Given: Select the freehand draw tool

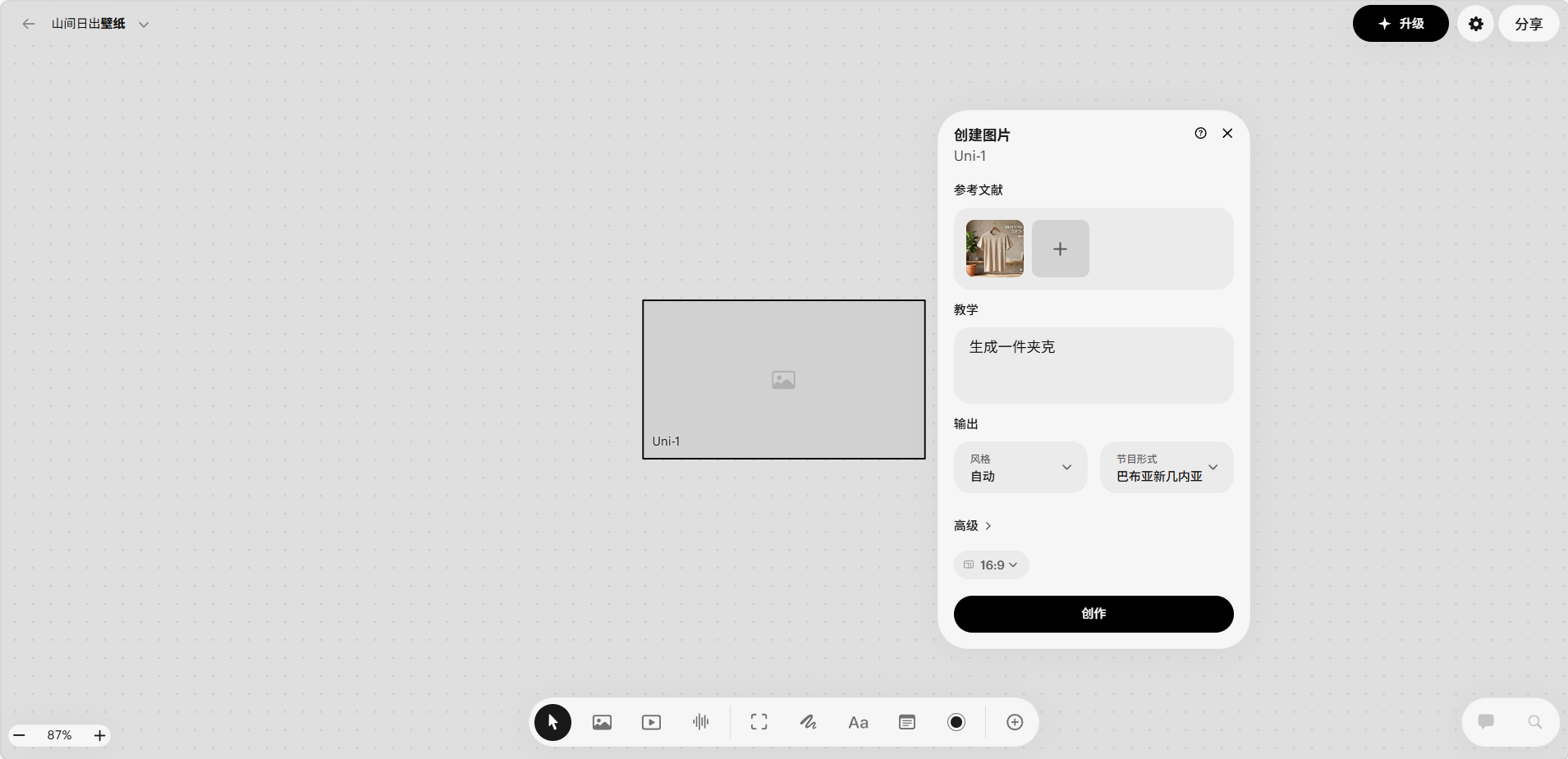Looking at the screenshot, I should [808, 722].
